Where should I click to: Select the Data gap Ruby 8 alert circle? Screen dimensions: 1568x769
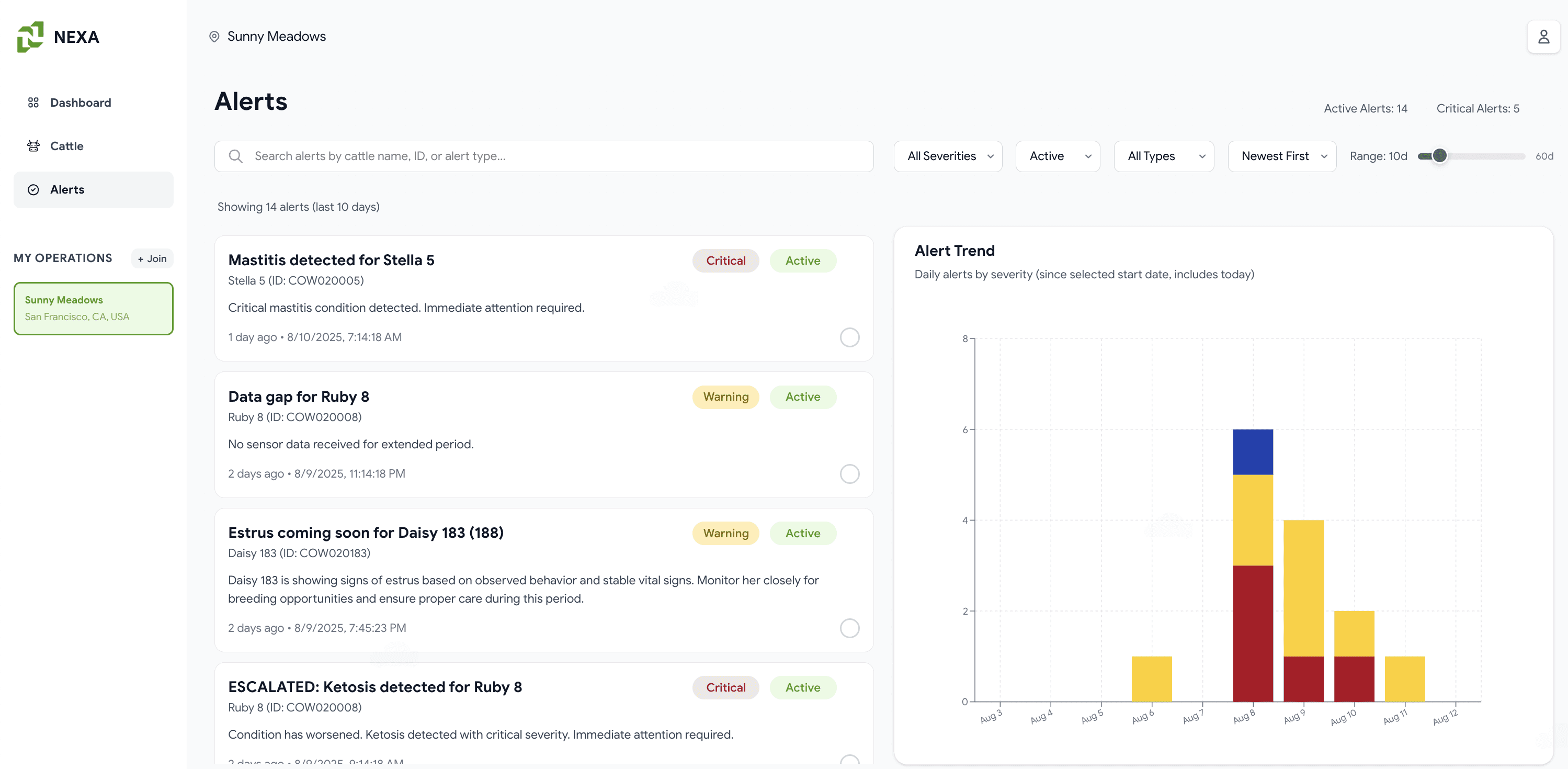[849, 474]
